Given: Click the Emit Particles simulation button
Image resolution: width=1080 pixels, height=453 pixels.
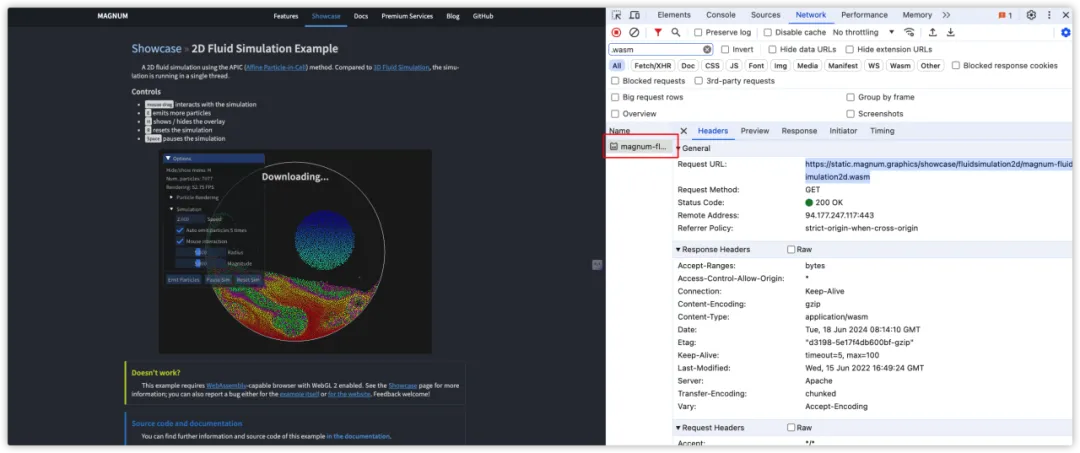Looking at the screenshot, I should point(184,280).
